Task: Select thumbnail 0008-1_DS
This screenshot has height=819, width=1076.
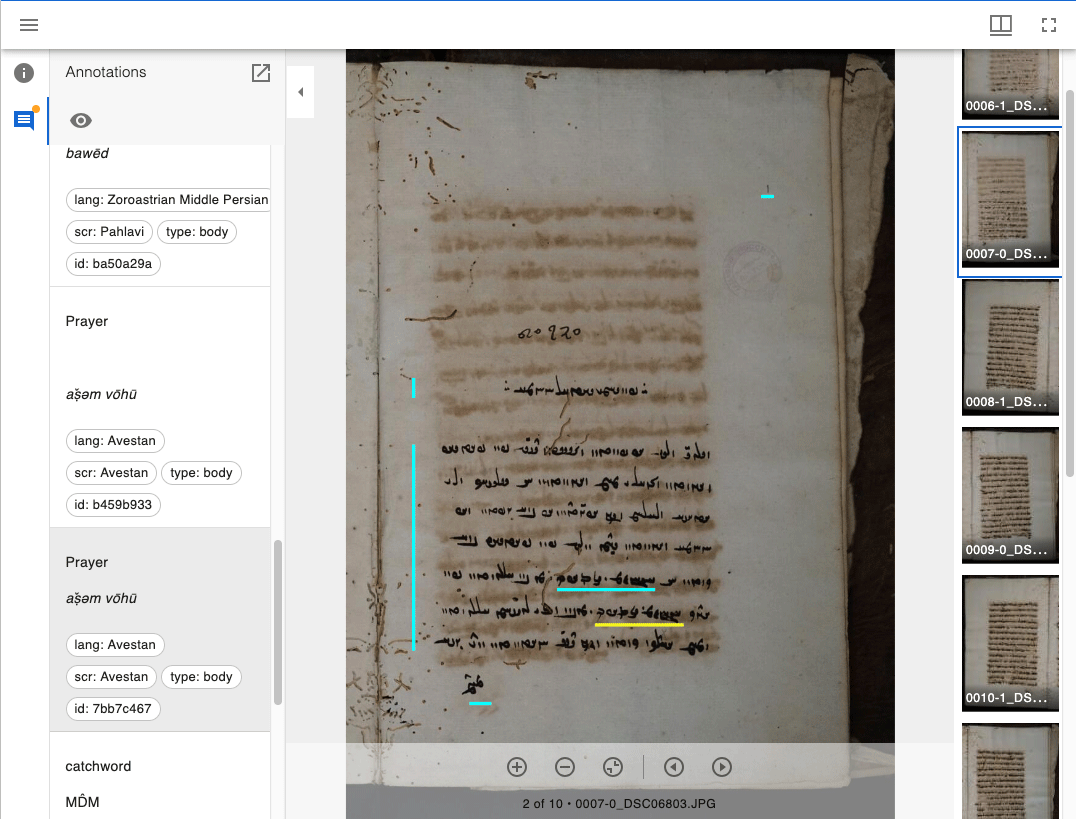Action: tap(1010, 346)
